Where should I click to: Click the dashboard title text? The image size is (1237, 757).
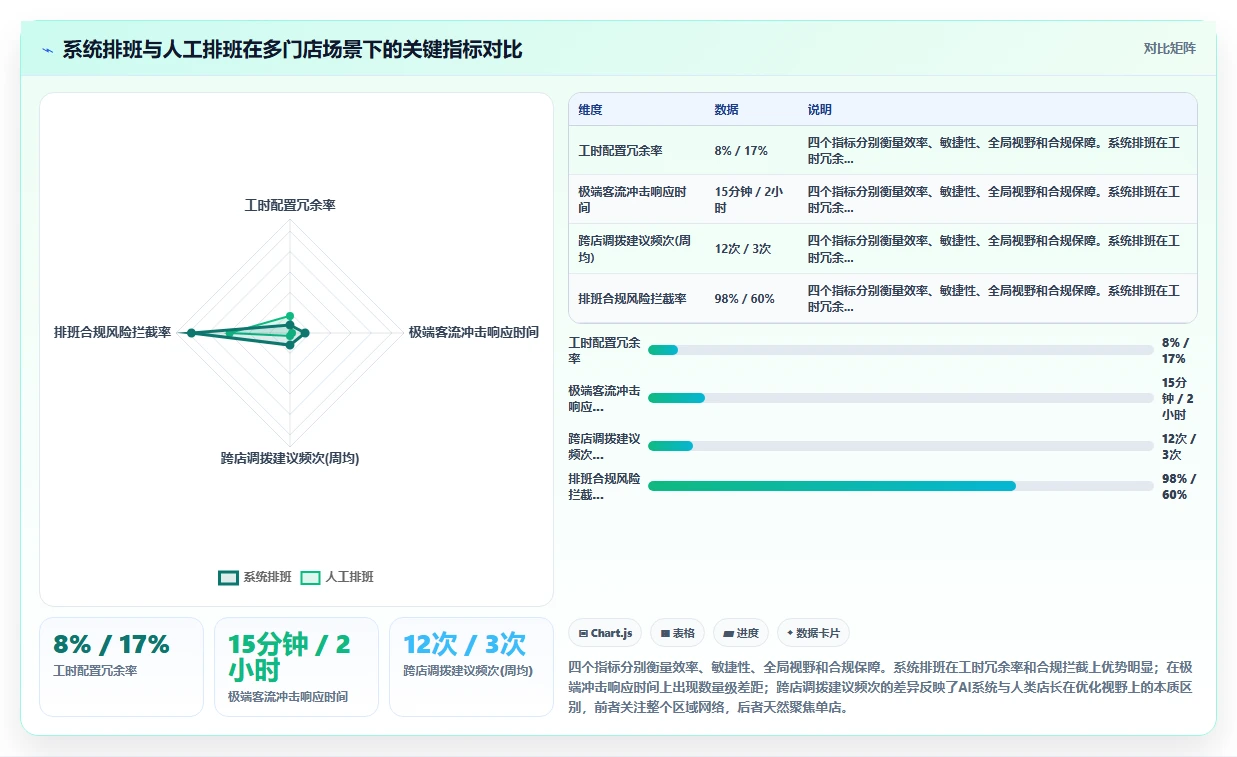pyautogui.click(x=292, y=50)
